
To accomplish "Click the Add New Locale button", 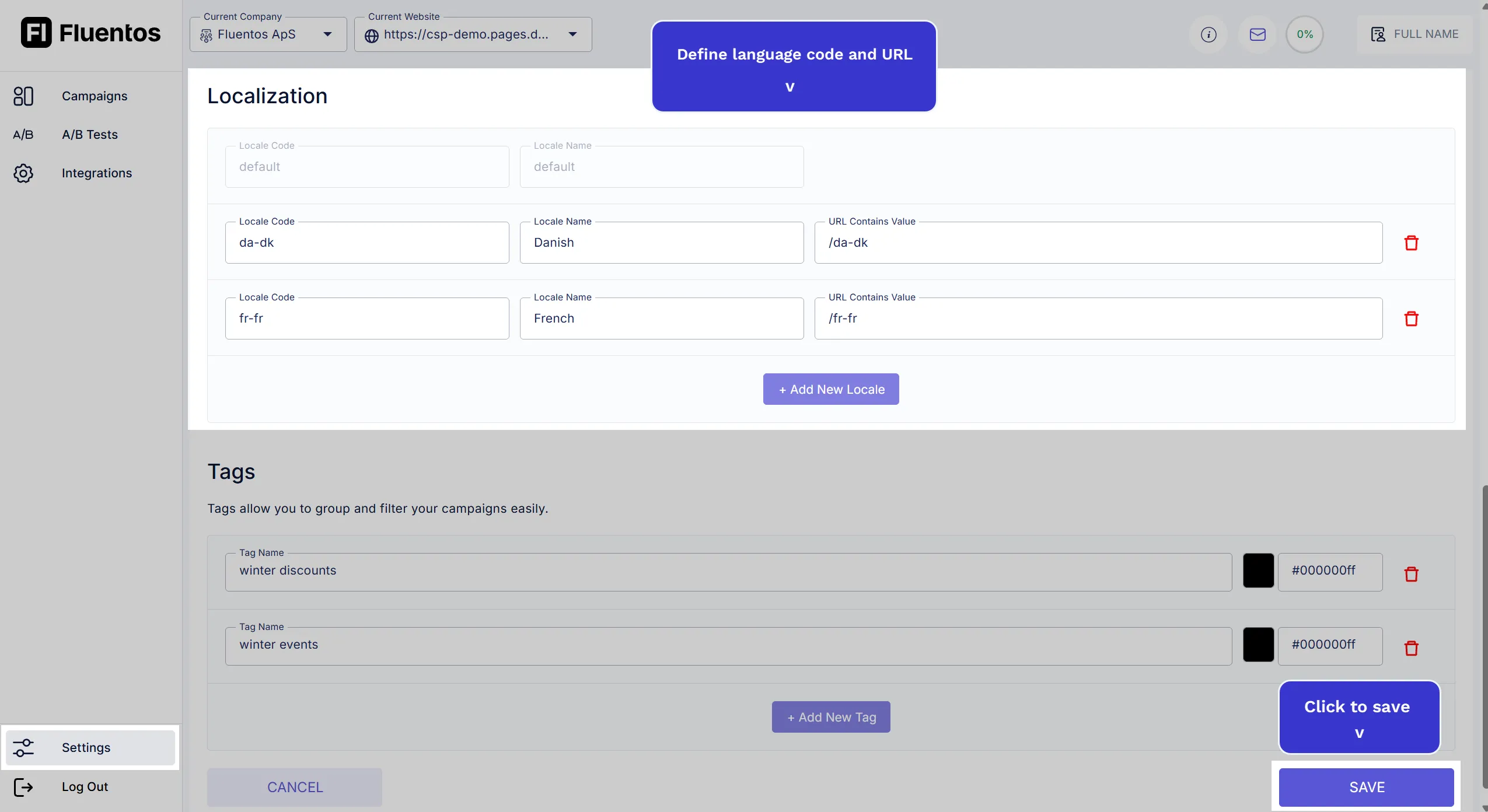I will coord(830,388).
